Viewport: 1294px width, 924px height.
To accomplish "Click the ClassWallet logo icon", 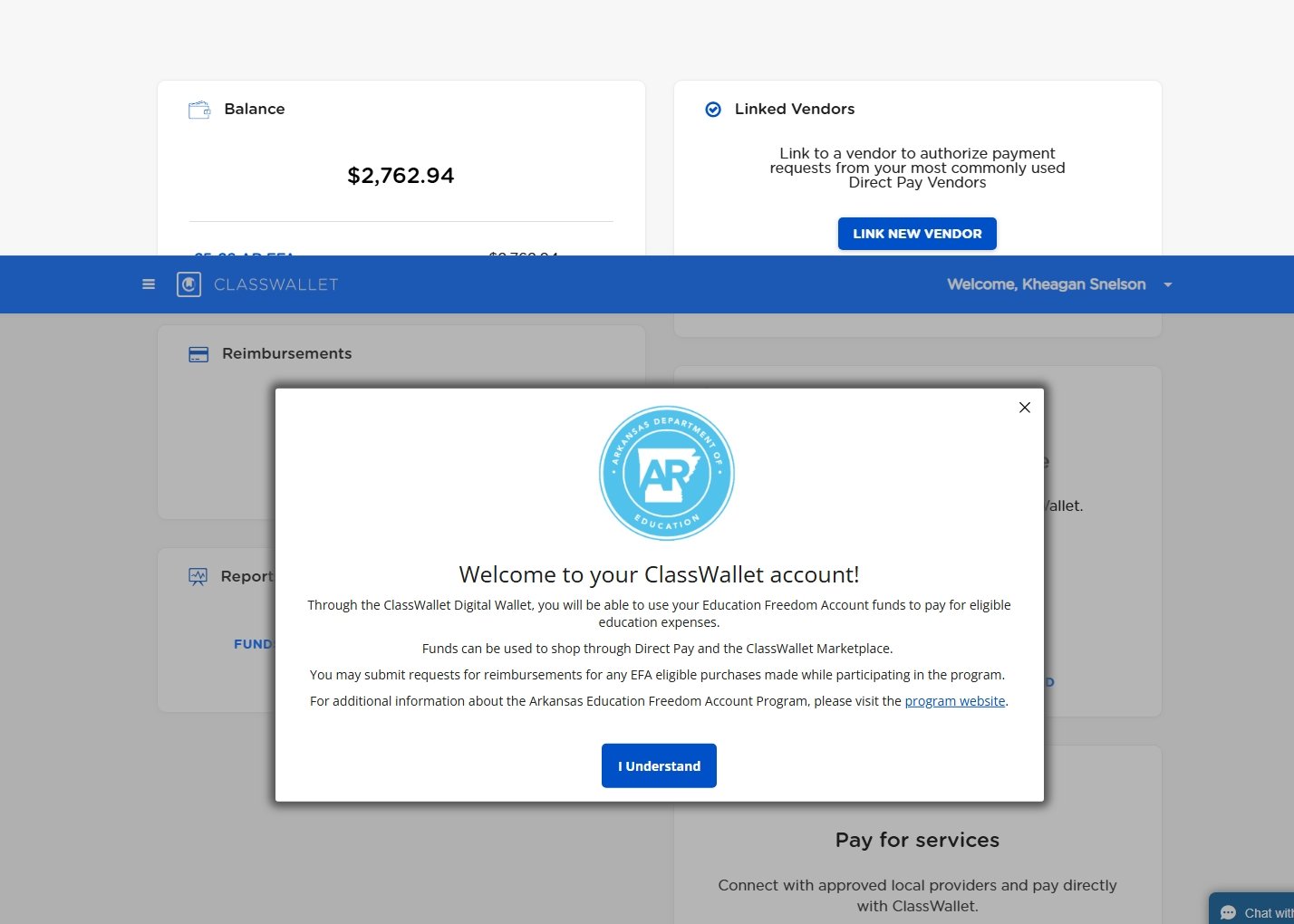I will point(188,284).
